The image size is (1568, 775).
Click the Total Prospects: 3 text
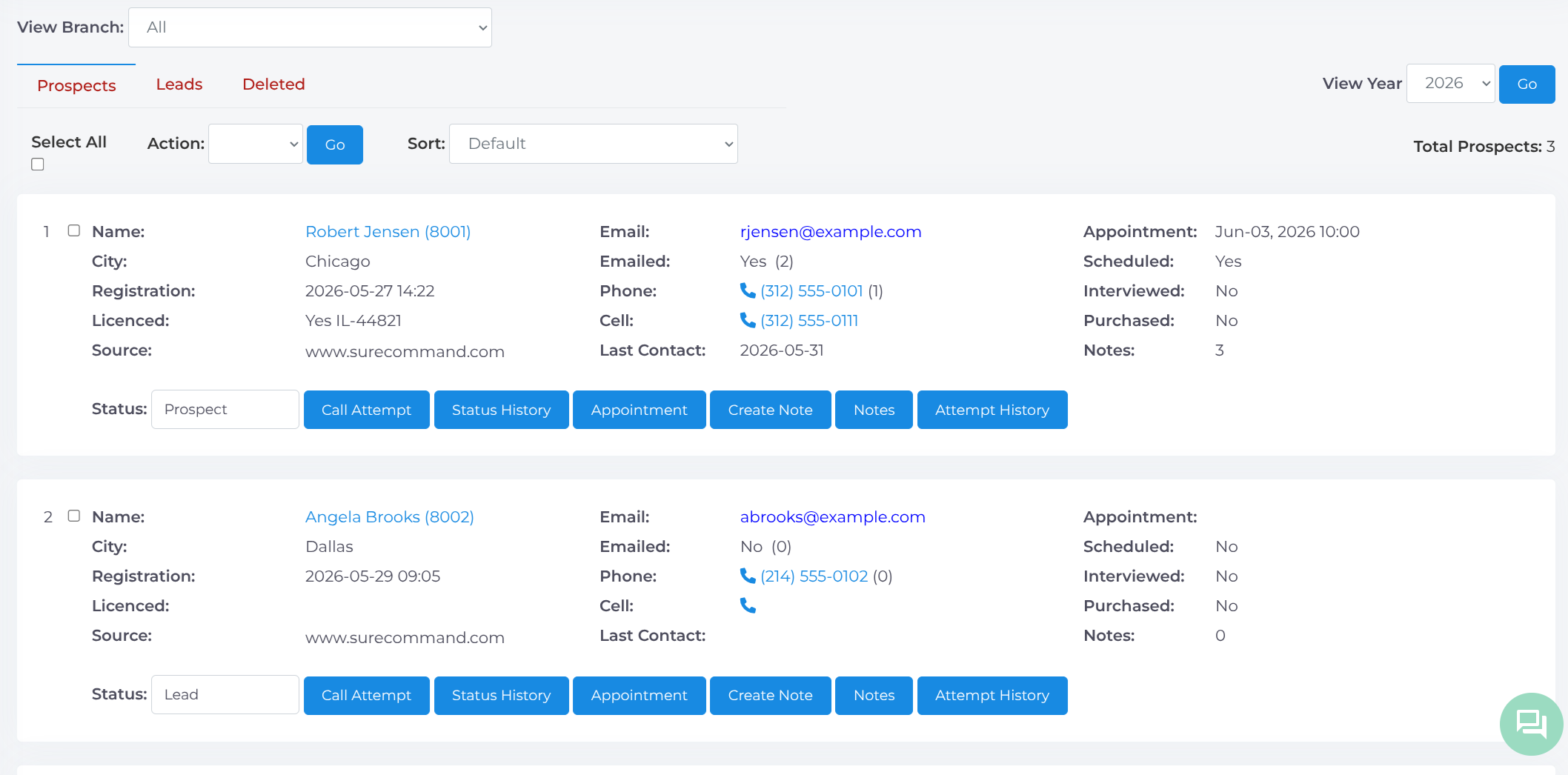coord(1484,146)
